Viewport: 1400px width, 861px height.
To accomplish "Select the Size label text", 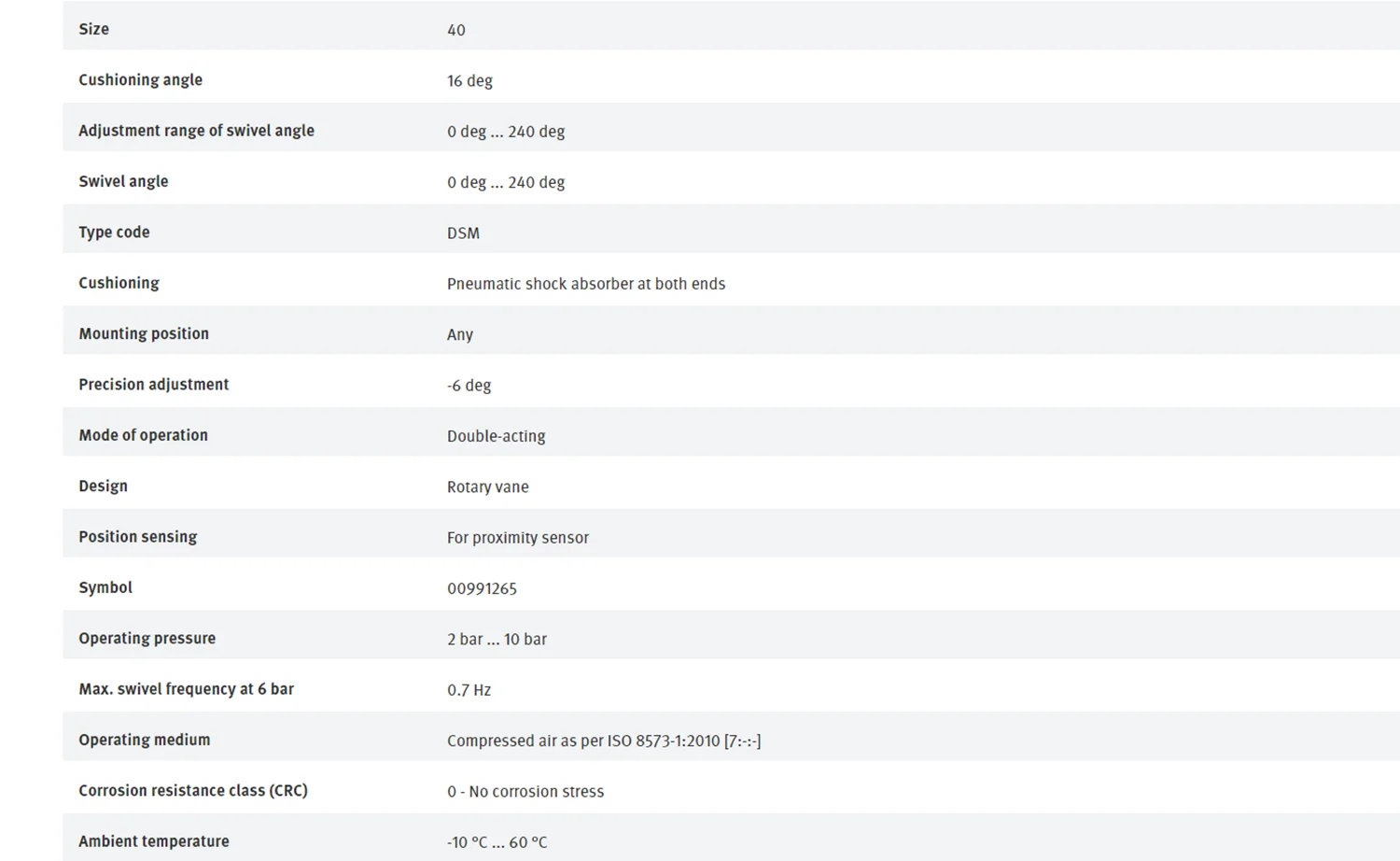I will click(93, 29).
